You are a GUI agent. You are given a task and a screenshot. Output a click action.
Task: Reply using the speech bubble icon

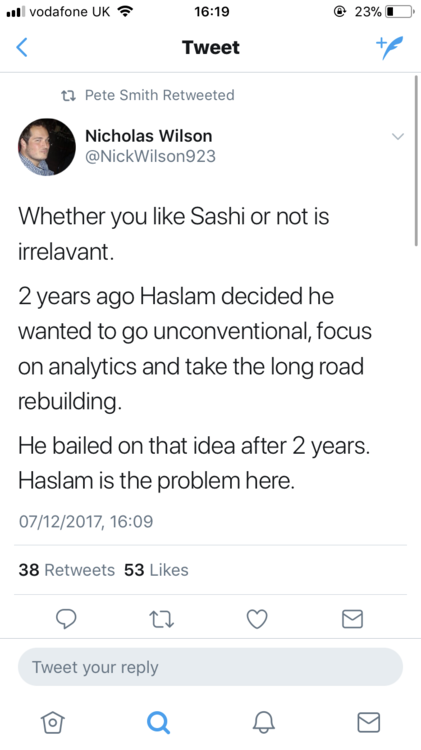pyautogui.click(x=66, y=618)
